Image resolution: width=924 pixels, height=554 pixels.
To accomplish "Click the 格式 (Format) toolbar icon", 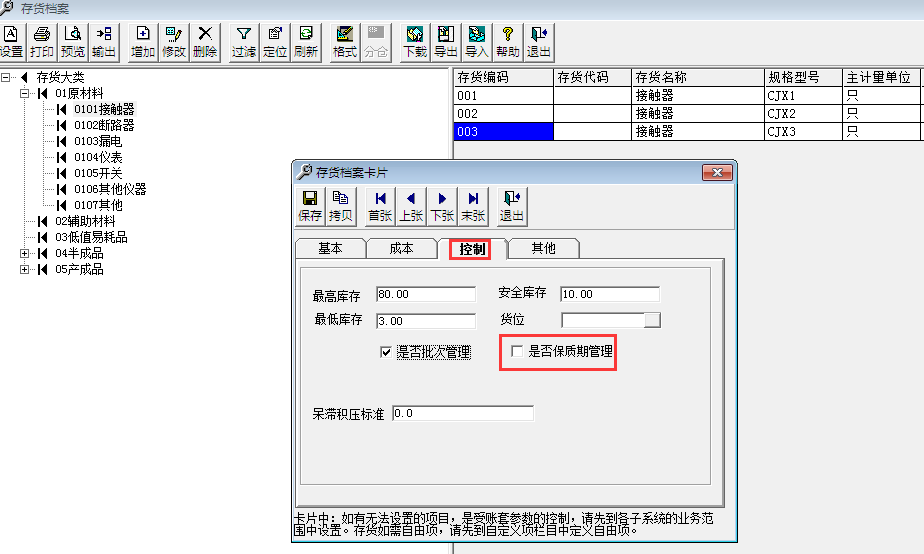I will click(345, 42).
